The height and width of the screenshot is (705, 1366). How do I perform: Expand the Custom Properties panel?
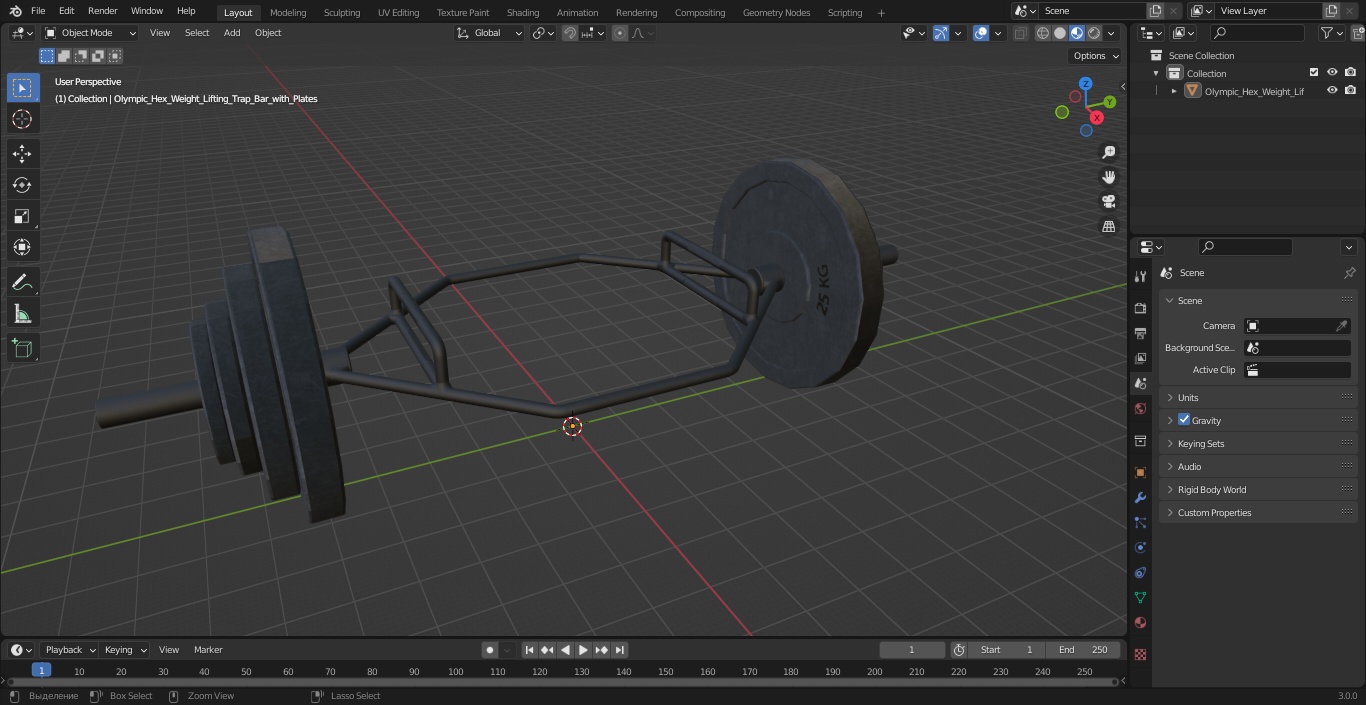point(1260,513)
